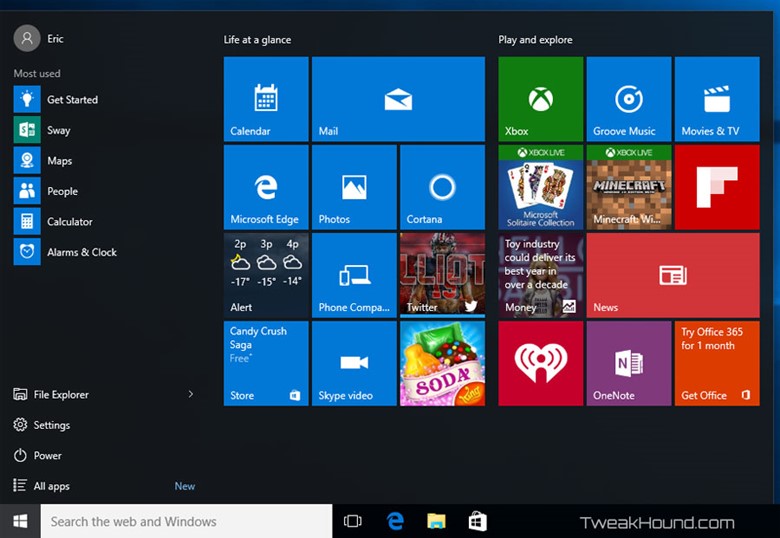This screenshot has height=538, width=780.
Task: Click the Search the web and Windows box
Action: click(187, 521)
